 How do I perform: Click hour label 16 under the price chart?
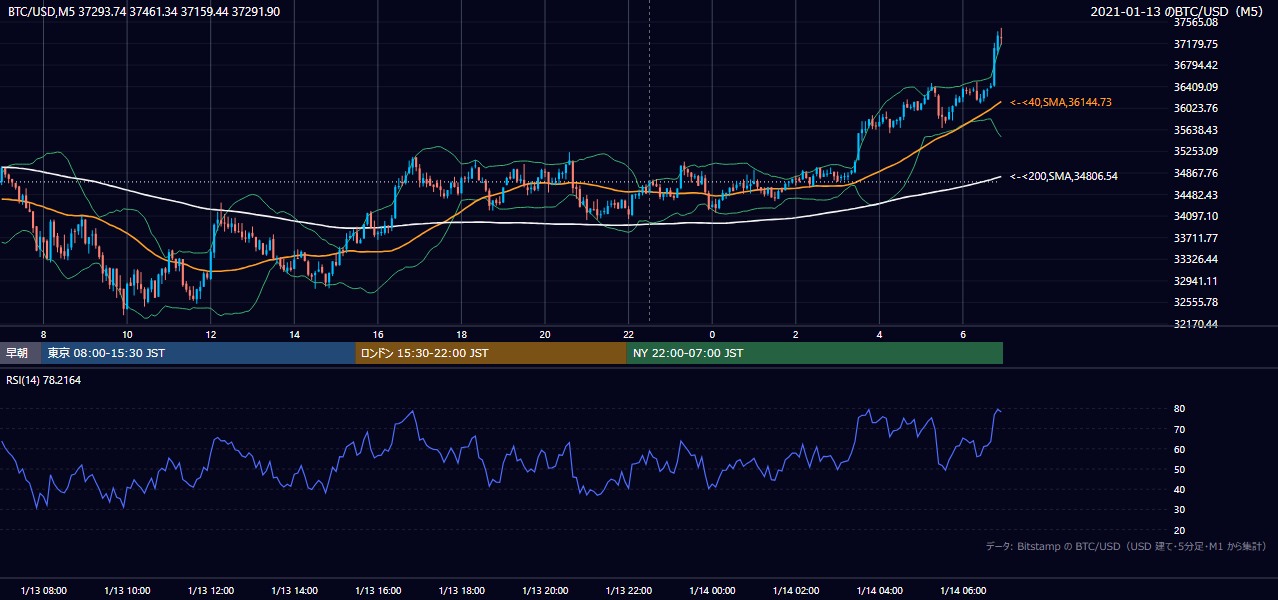click(x=378, y=334)
